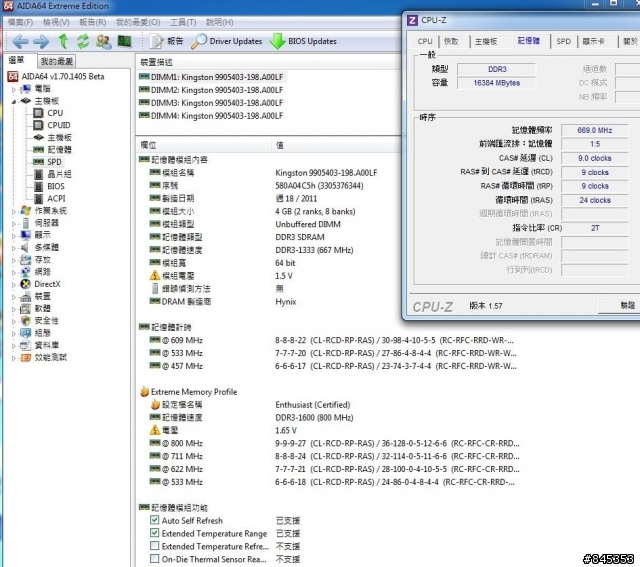Toggle Extended Temperature Refresh checkbox
Viewport: 640px width, 567px height.
pos(154,546)
